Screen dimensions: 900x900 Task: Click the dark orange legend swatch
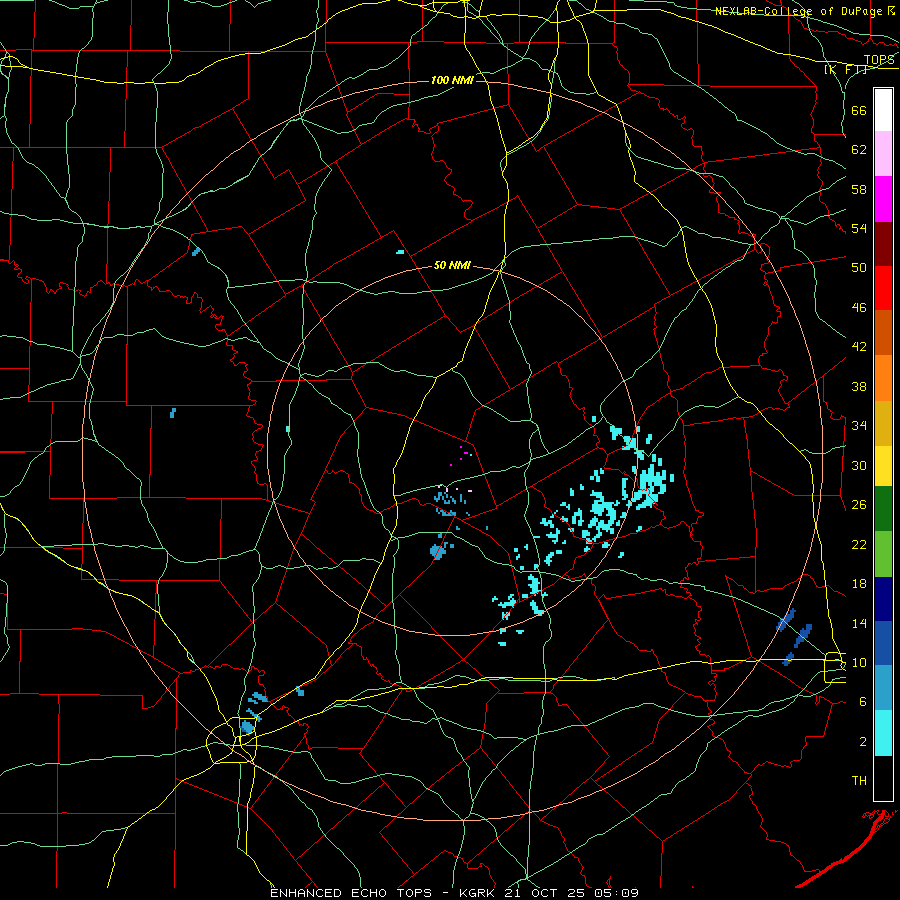click(883, 333)
